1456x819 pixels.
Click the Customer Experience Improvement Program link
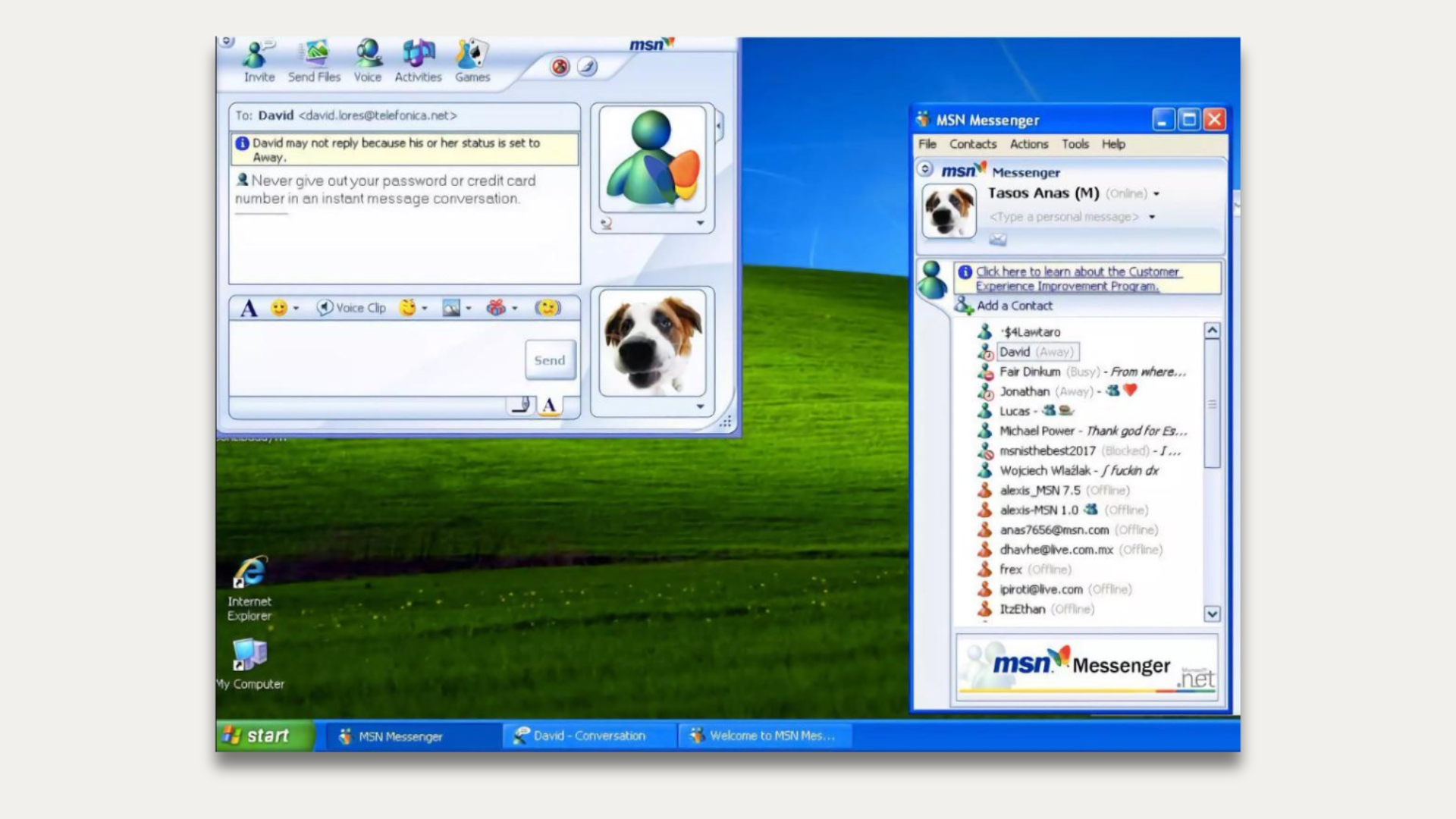coord(1078,278)
